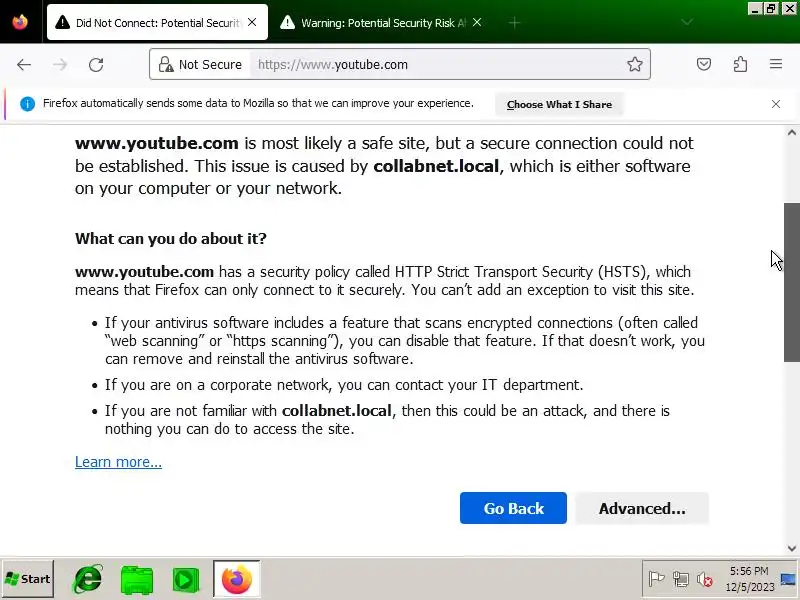Click the Advanced... button
Viewport: 800px width, 600px height.
[x=642, y=508]
